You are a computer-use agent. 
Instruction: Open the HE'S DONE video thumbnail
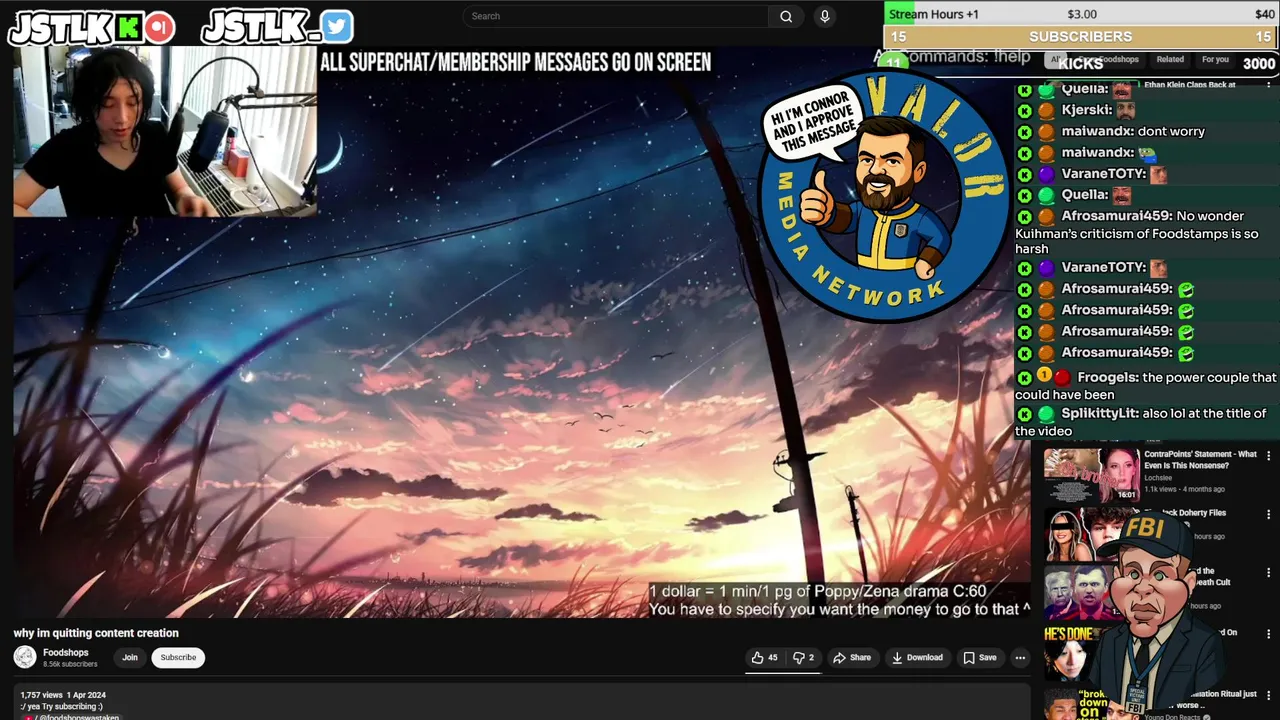[1070, 653]
